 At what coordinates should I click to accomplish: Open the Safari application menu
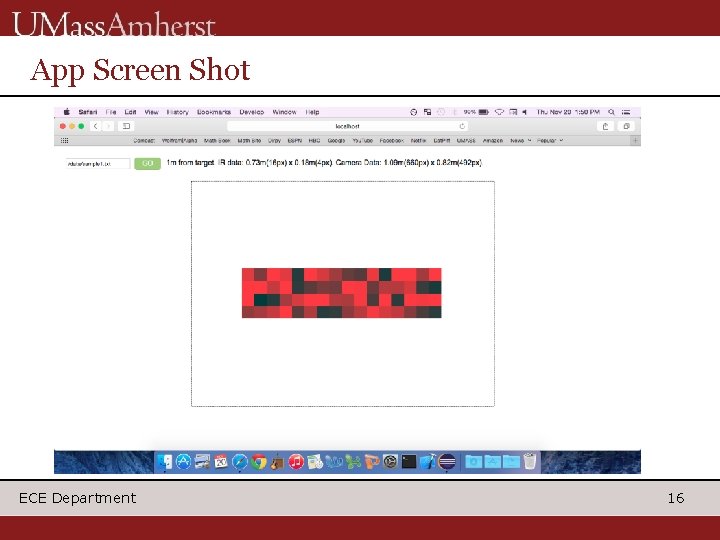[x=88, y=112]
